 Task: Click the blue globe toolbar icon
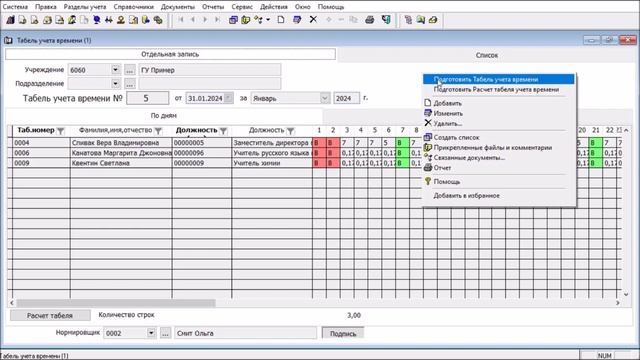[97, 20]
